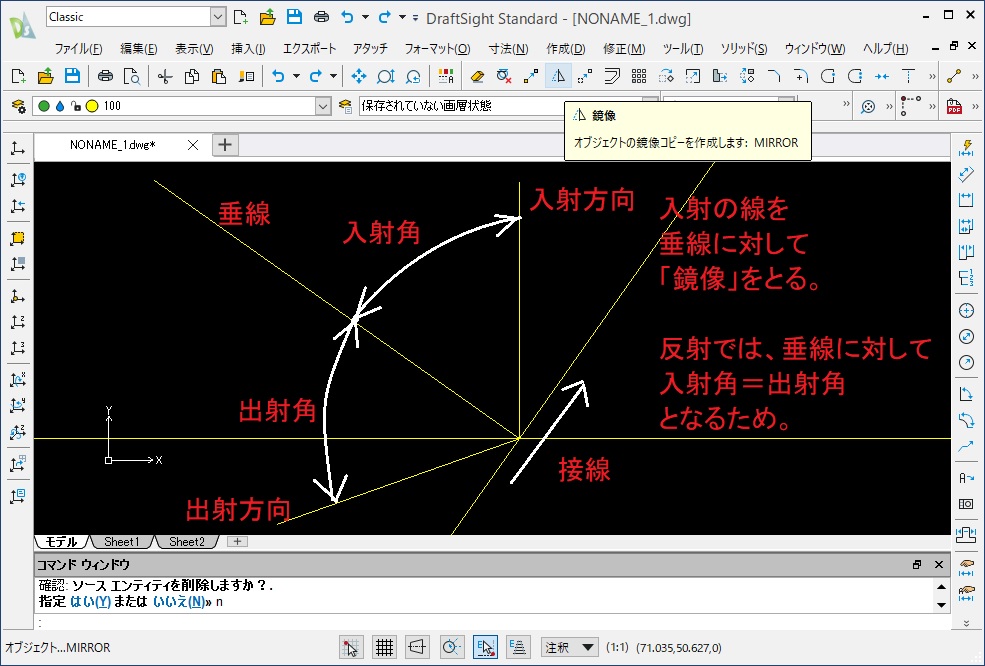The height and width of the screenshot is (666, 985).
Task: Open the 修正(M) menu
Action: coord(624,48)
